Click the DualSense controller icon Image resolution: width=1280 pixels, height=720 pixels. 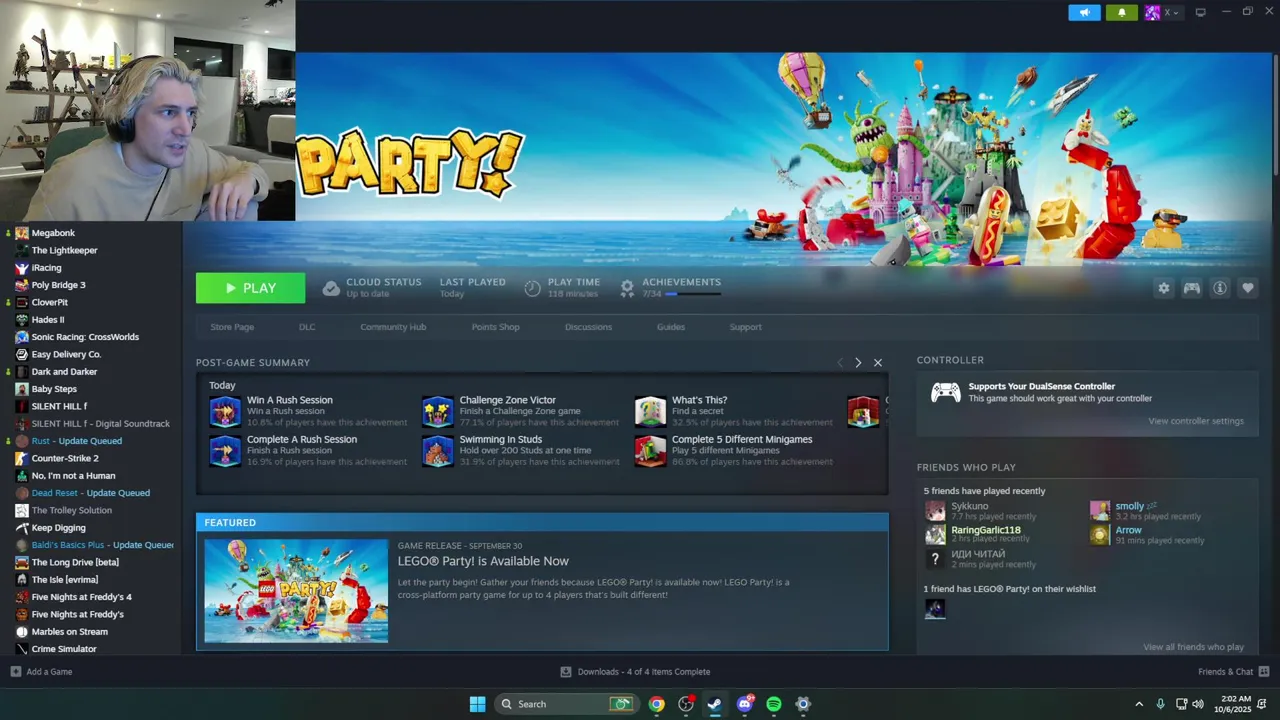pos(945,392)
